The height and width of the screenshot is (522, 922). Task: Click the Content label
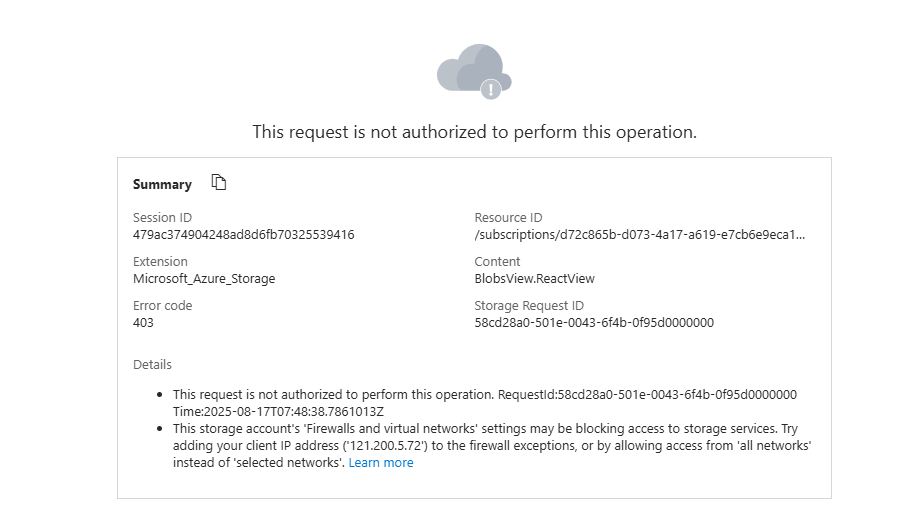point(497,262)
